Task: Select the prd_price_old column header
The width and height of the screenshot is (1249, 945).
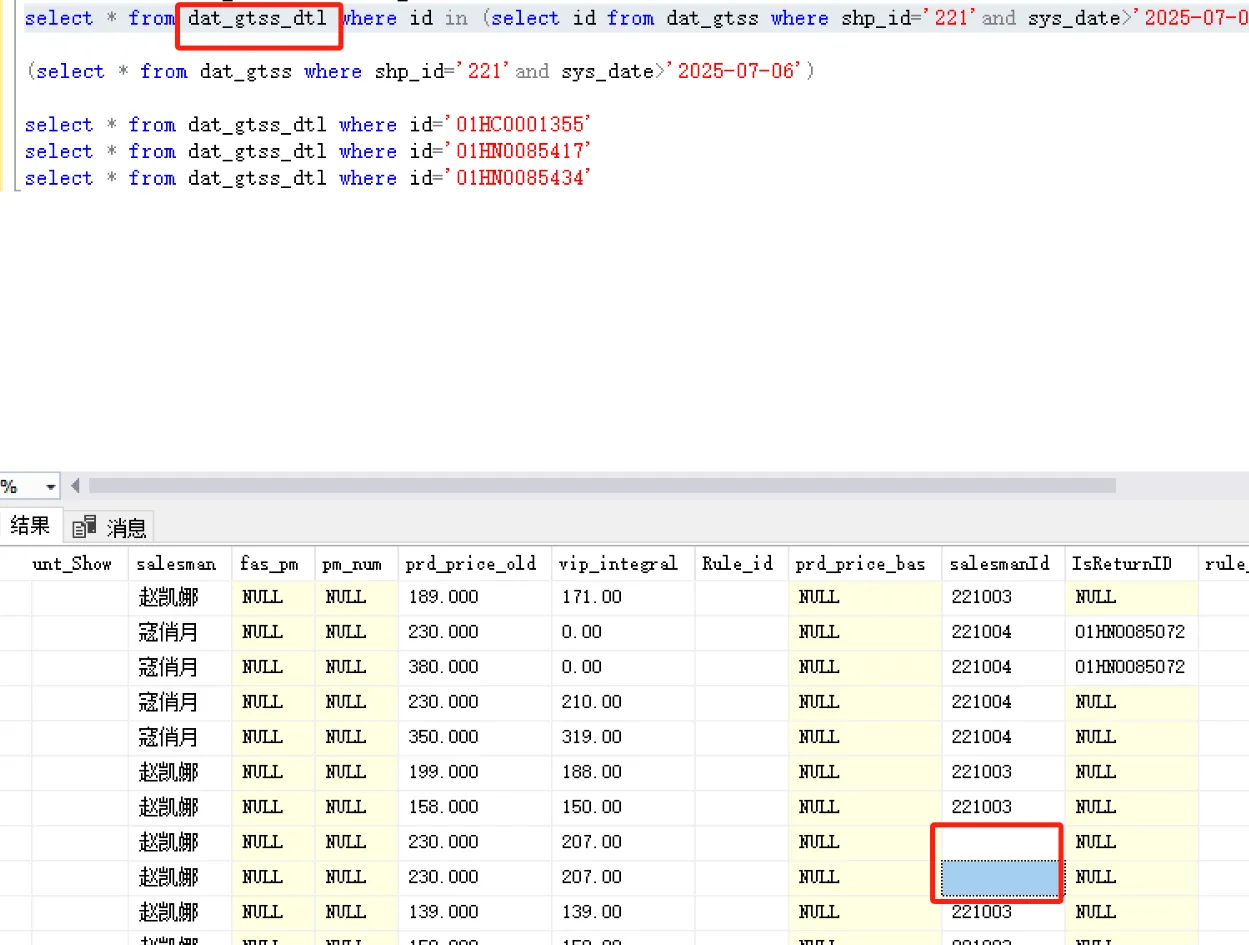Action: click(471, 564)
